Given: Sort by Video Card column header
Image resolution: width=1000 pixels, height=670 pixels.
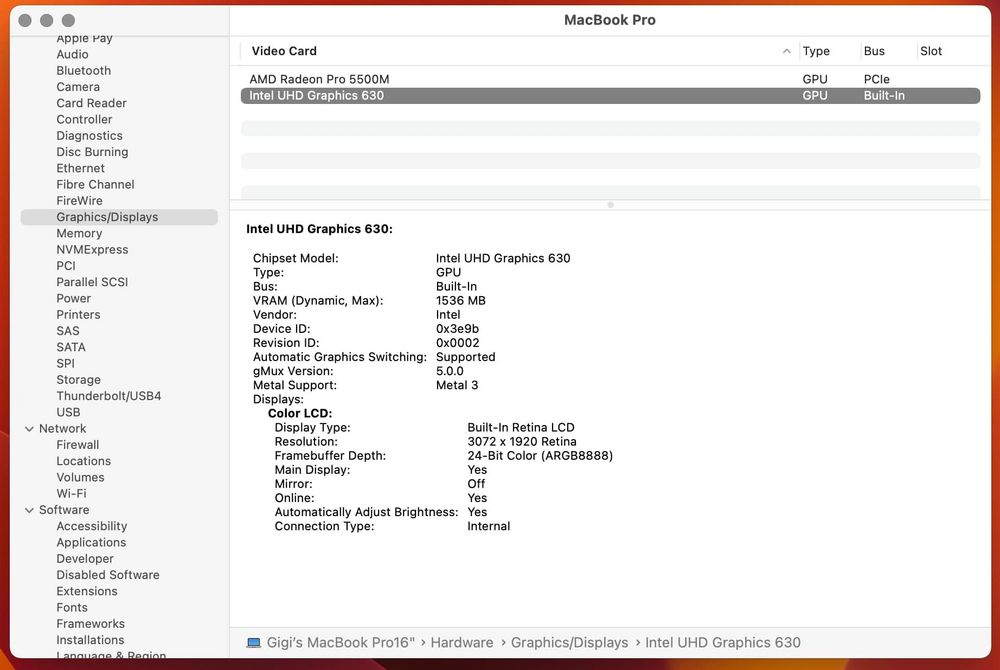Looking at the screenshot, I should coord(284,51).
